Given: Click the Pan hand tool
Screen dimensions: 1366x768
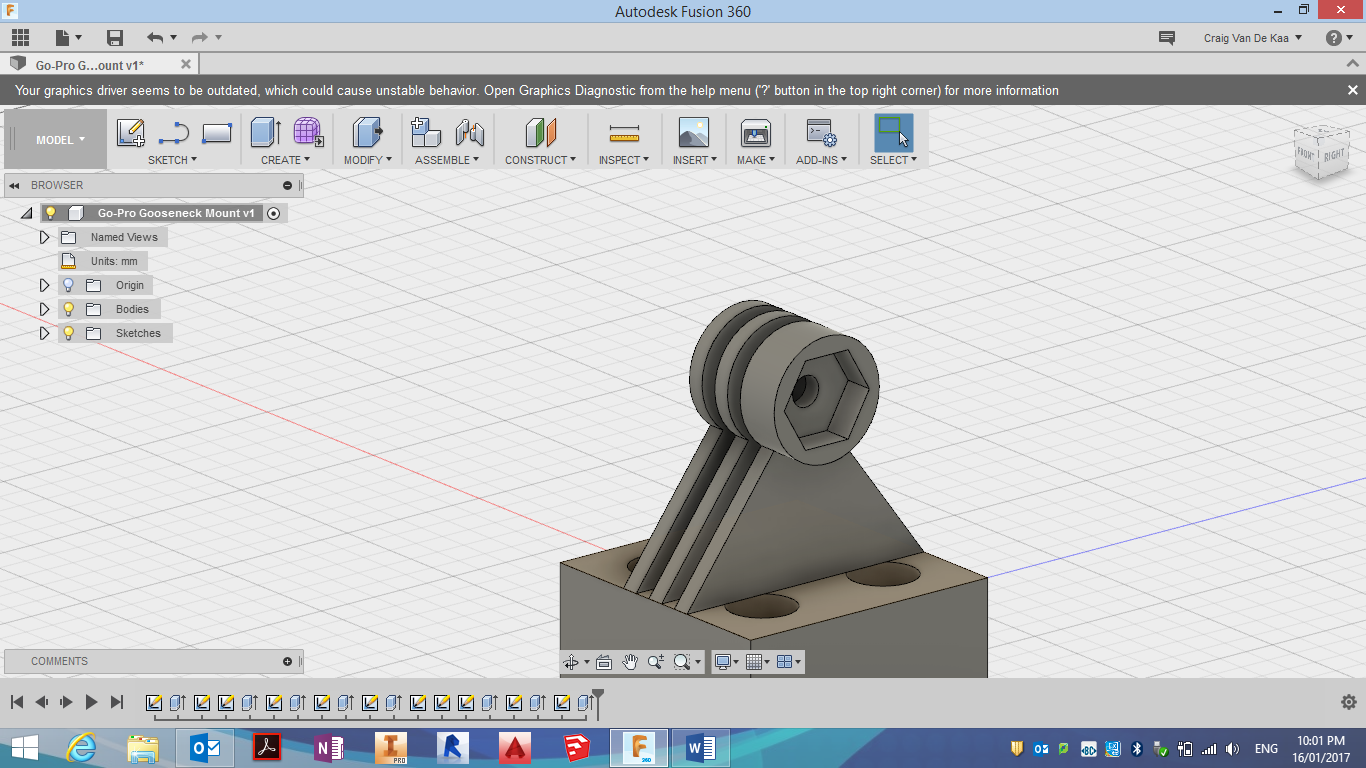Looking at the screenshot, I should coord(630,662).
